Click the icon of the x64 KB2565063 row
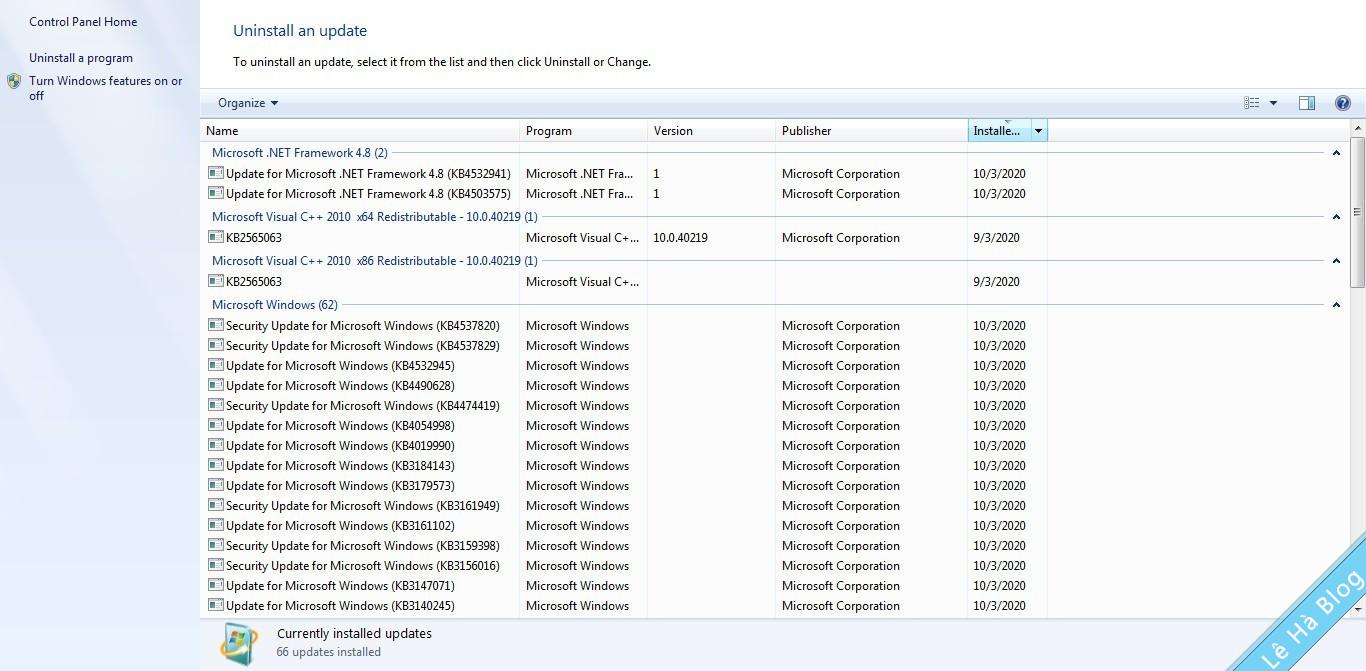 click(x=215, y=237)
